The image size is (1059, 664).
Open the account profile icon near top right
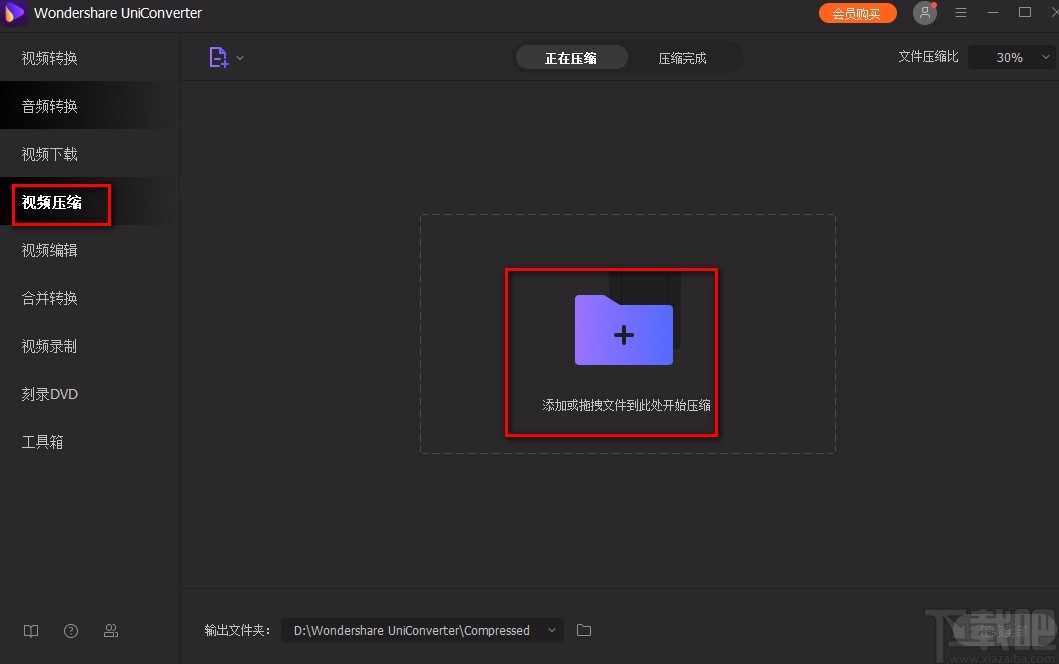pos(924,13)
